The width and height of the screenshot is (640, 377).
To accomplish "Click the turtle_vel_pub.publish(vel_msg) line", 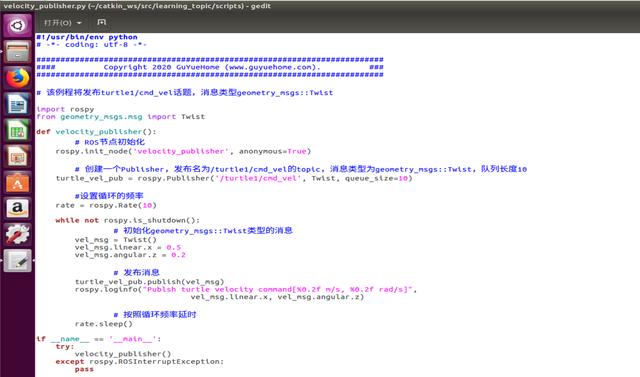I will tap(149, 282).
